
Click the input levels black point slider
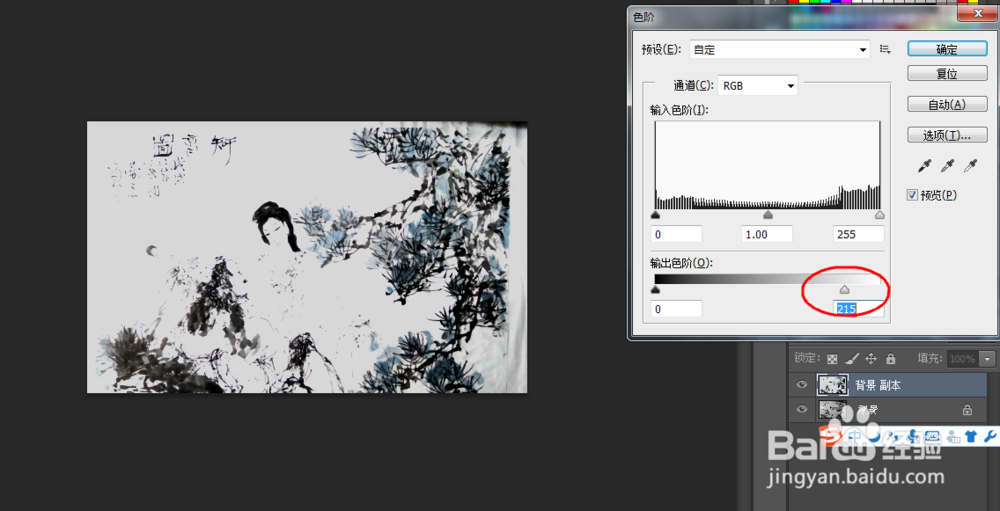pyautogui.click(x=655, y=215)
